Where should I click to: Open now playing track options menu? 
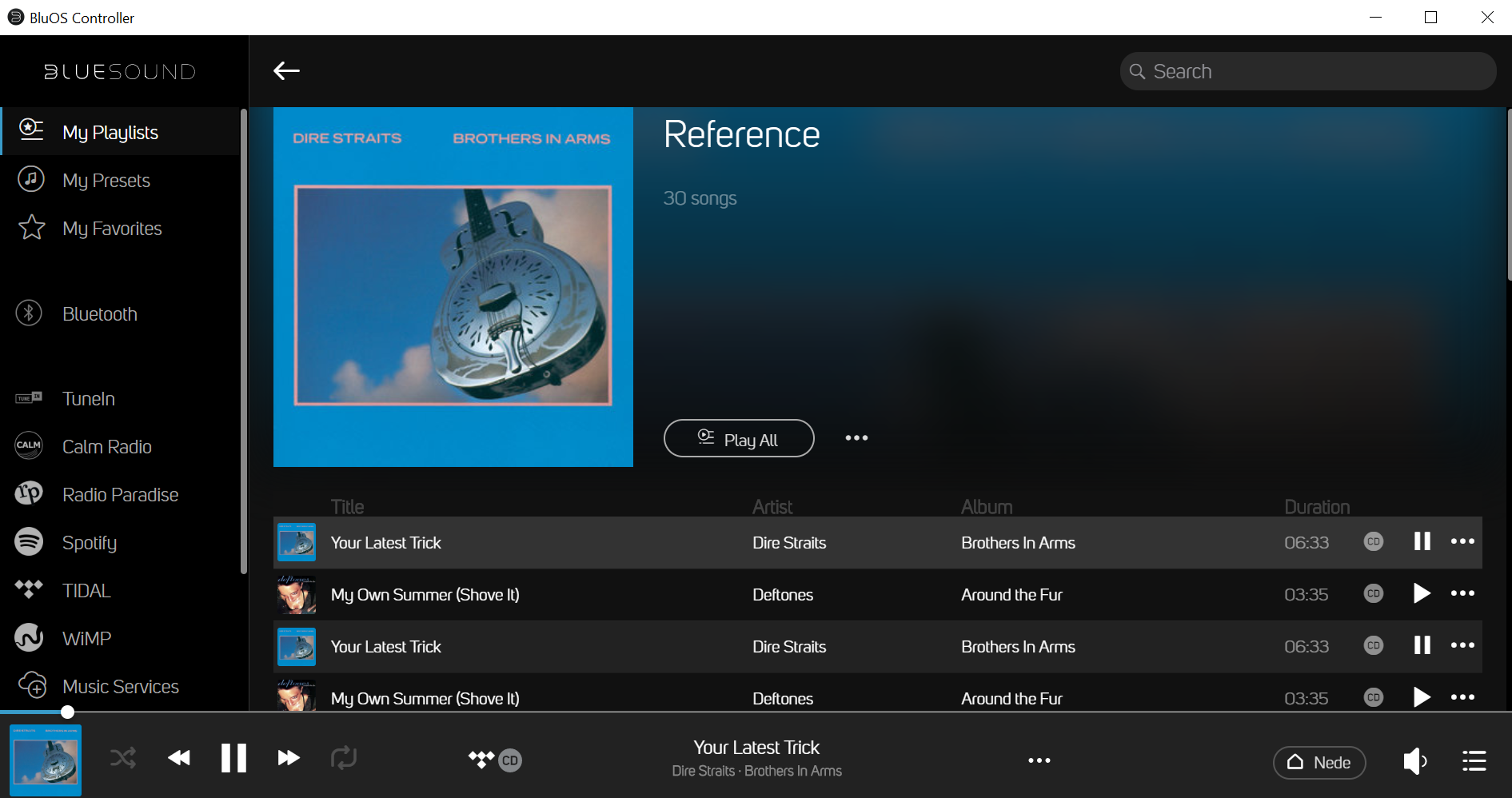(1039, 760)
